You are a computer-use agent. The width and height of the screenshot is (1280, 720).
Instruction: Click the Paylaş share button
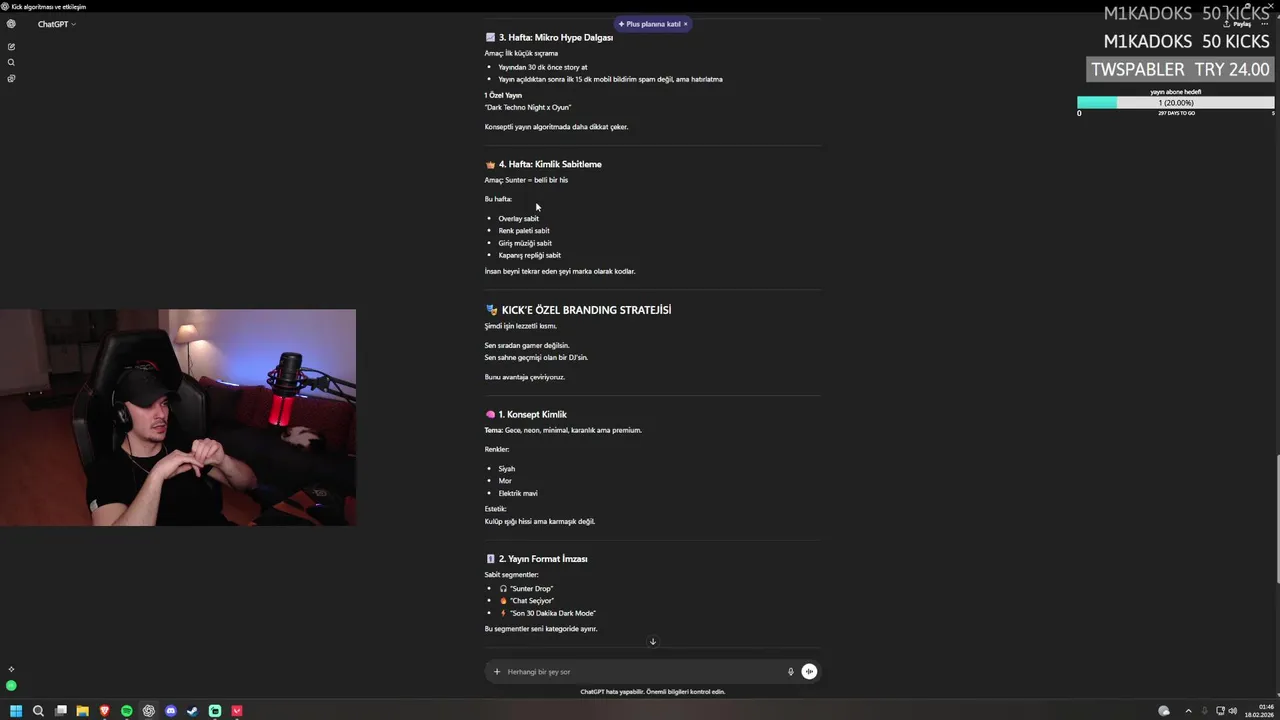point(1240,23)
